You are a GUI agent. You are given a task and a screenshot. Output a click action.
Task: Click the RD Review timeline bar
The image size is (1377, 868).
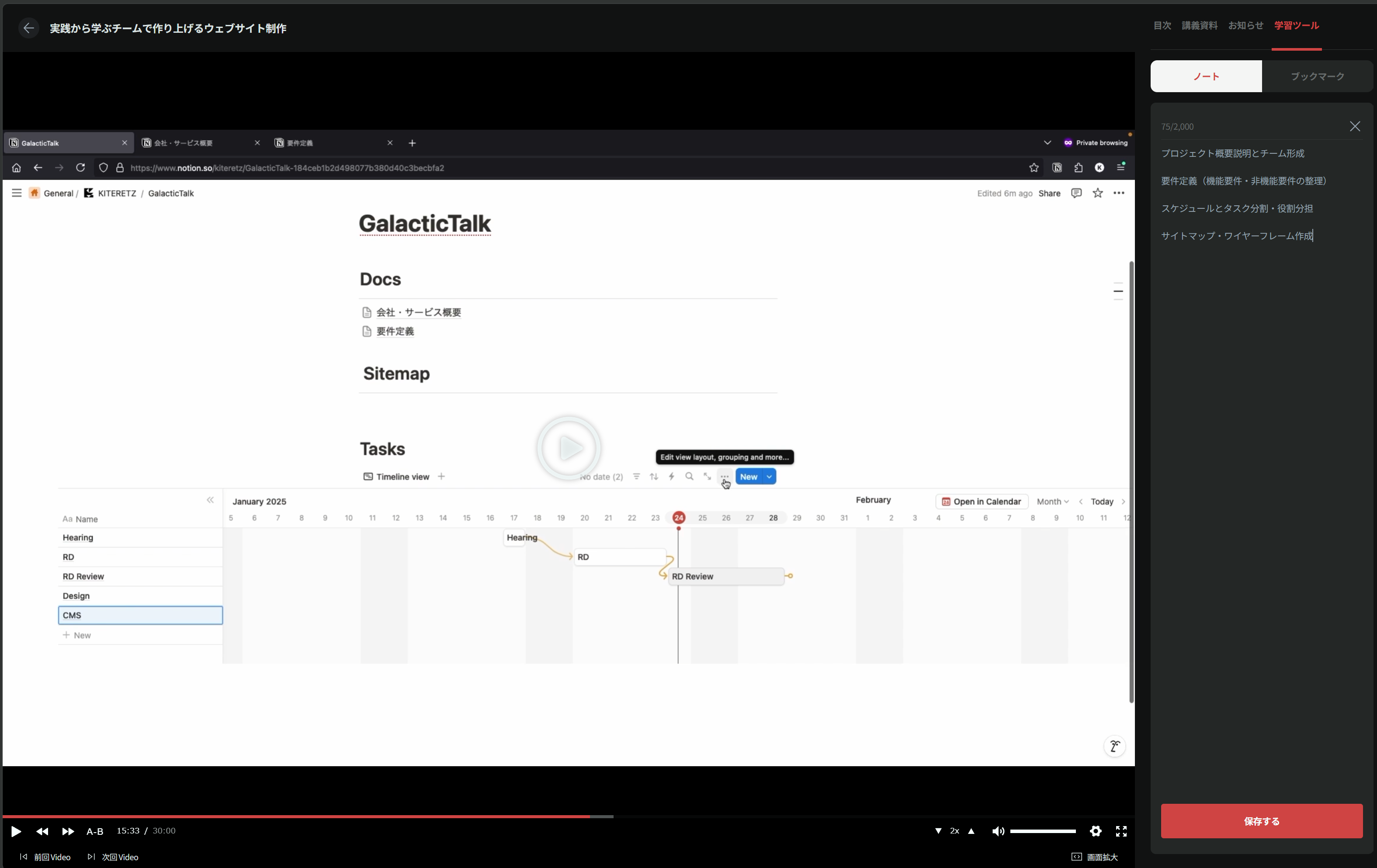(x=726, y=576)
